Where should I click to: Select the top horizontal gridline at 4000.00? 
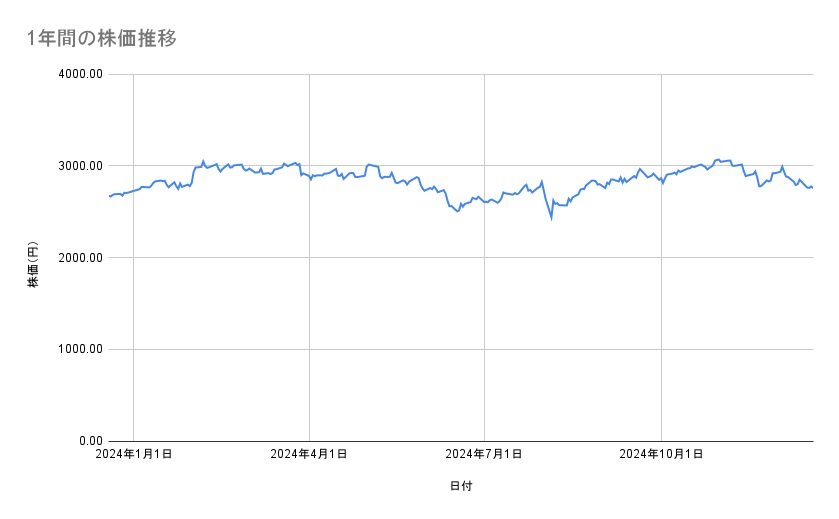(x=400, y=74)
